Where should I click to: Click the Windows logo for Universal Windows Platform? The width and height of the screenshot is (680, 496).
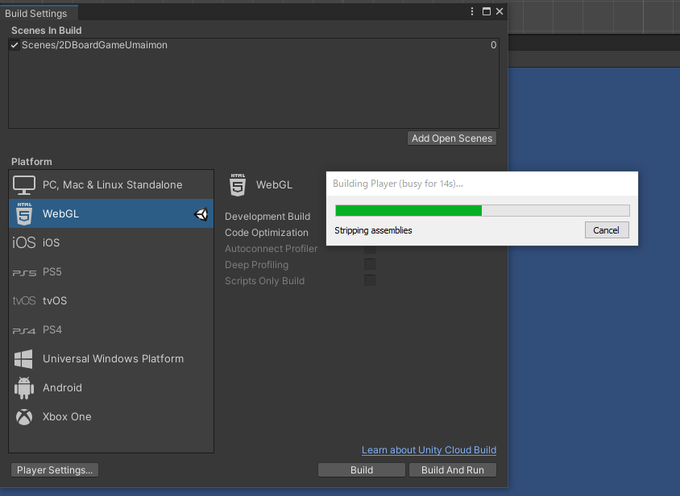23,359
